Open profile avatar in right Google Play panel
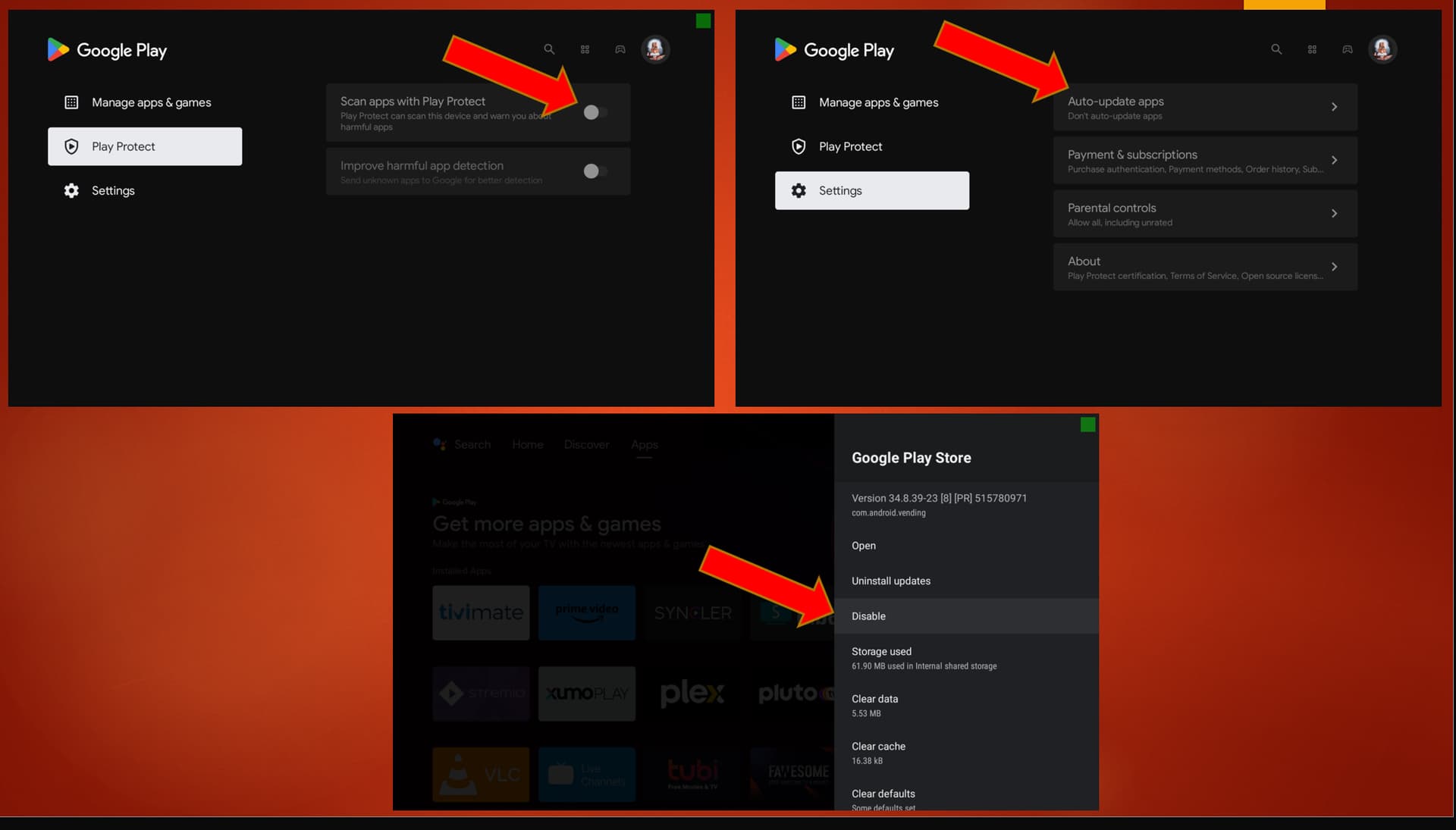The height and width of the screenshot is (830, 1456). [x=1382, y=49]
